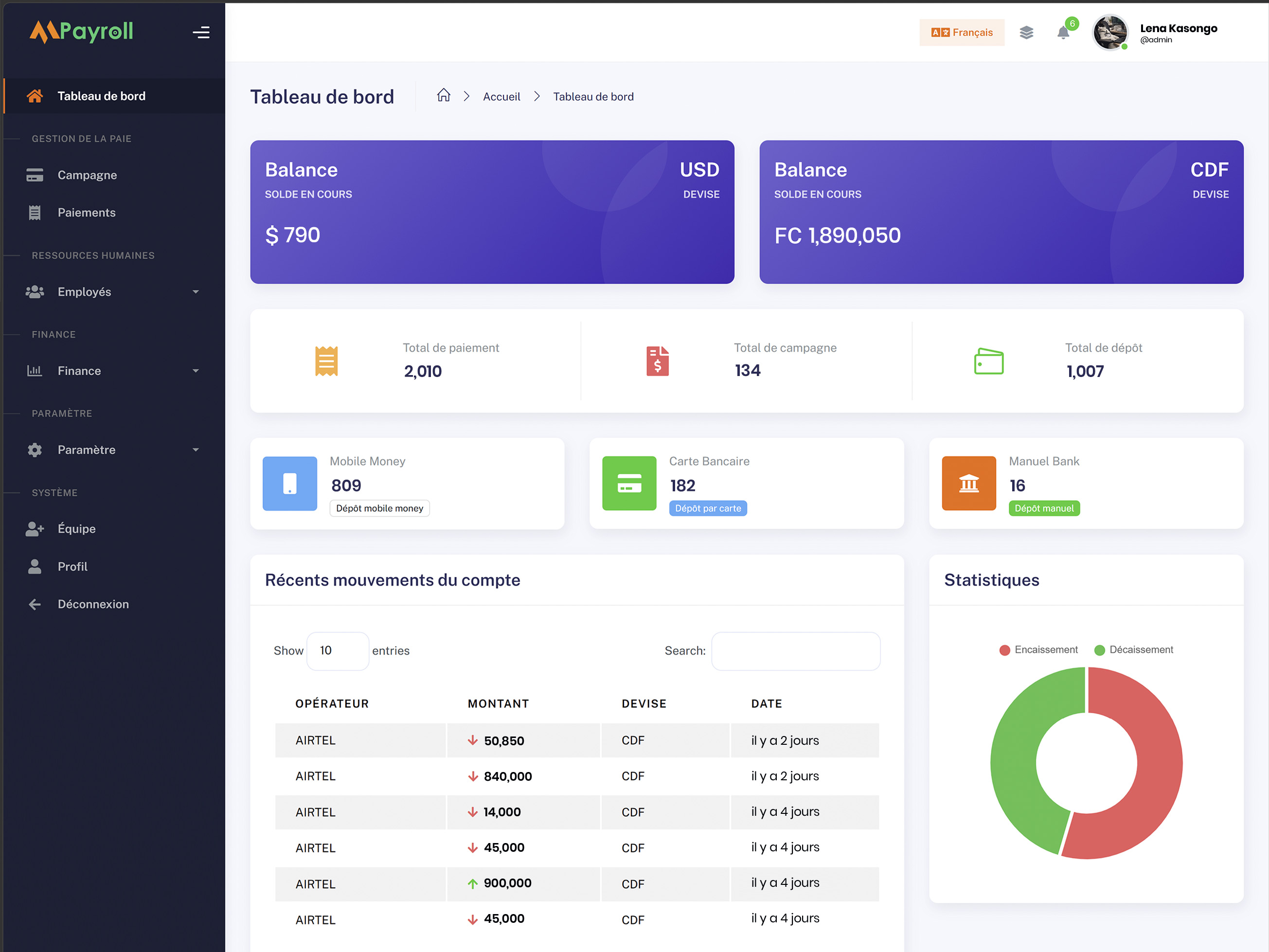The height and width of the screenshot is (952, 1269).
Task: Click the Paiements receipt icon in sidebar
Action: [x=35, y=212]
